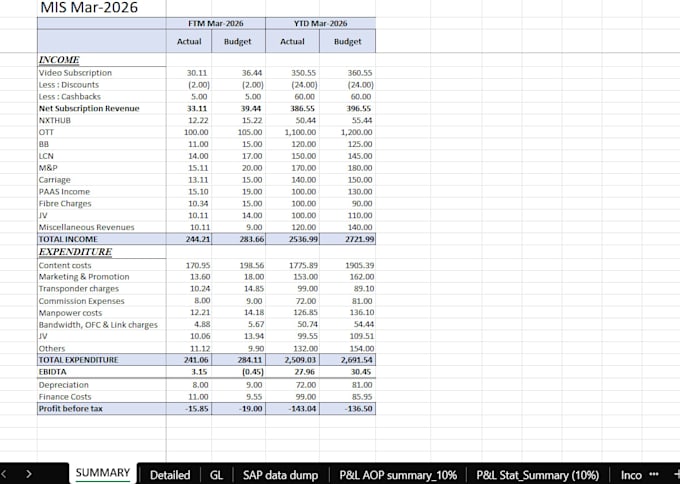Select Video Subscription YTD budget 360.55
Image resolution: width=680 pixels, height=484 pixels.
click(x=360, y=73)
